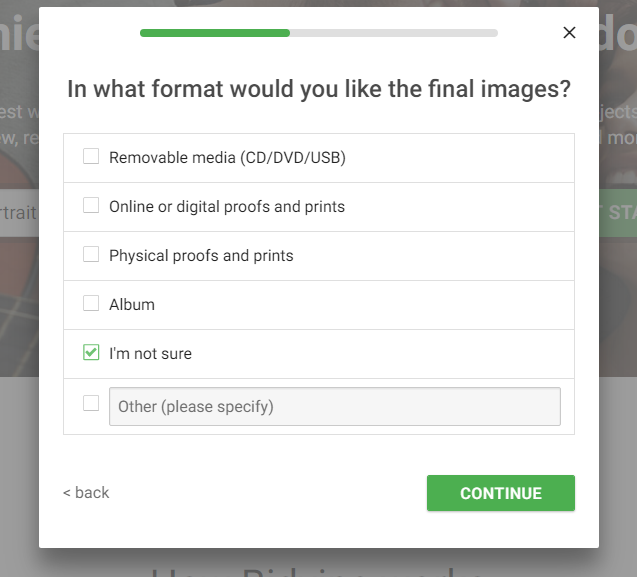Focus the Other (please specify) text field
Image resolution: width=637 pixels, height=577 pixels.
[x=335, y=406]
